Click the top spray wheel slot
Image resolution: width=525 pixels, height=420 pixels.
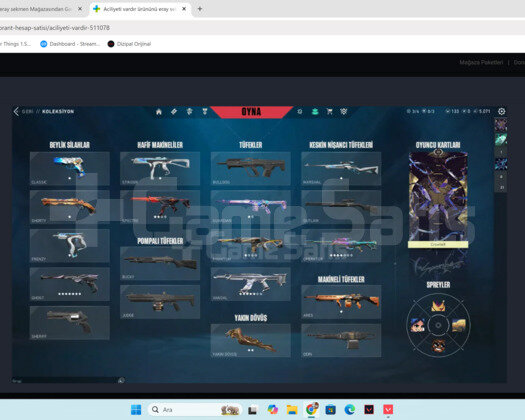(x=438, y=305)
